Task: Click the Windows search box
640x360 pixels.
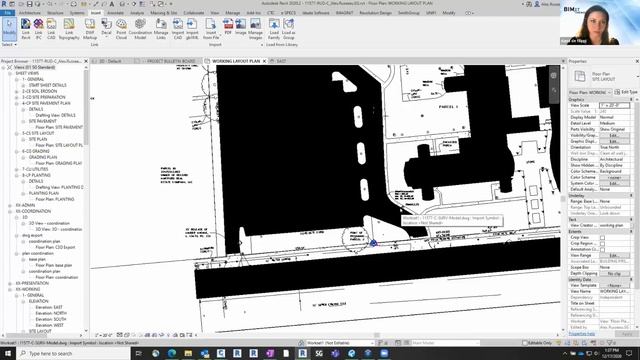Action: [74, 353]
